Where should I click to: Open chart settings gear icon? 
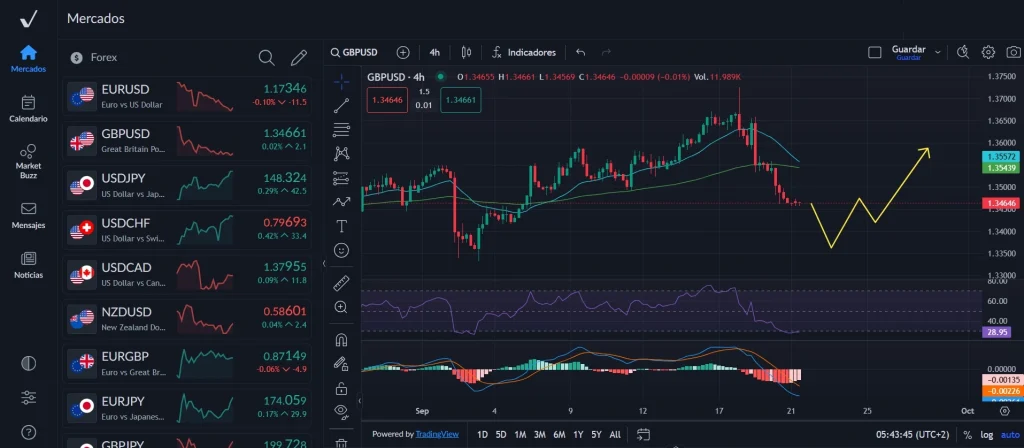coord(988,52)
